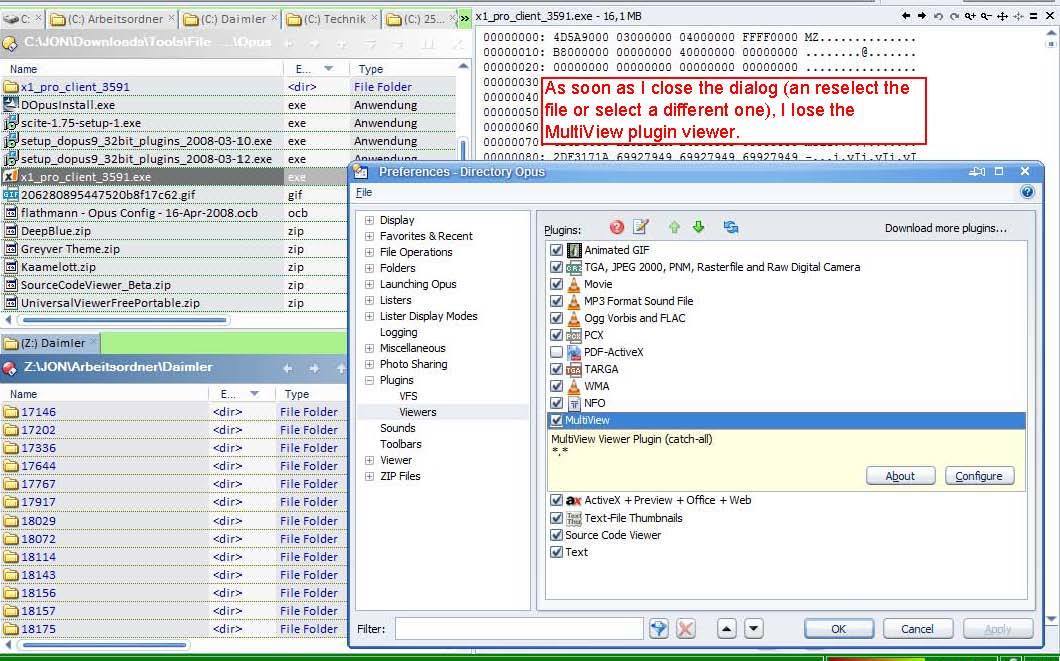1060x661 pixels.
Task: Click the viewer pane back arrow icon
Action: tap(906, 16)
